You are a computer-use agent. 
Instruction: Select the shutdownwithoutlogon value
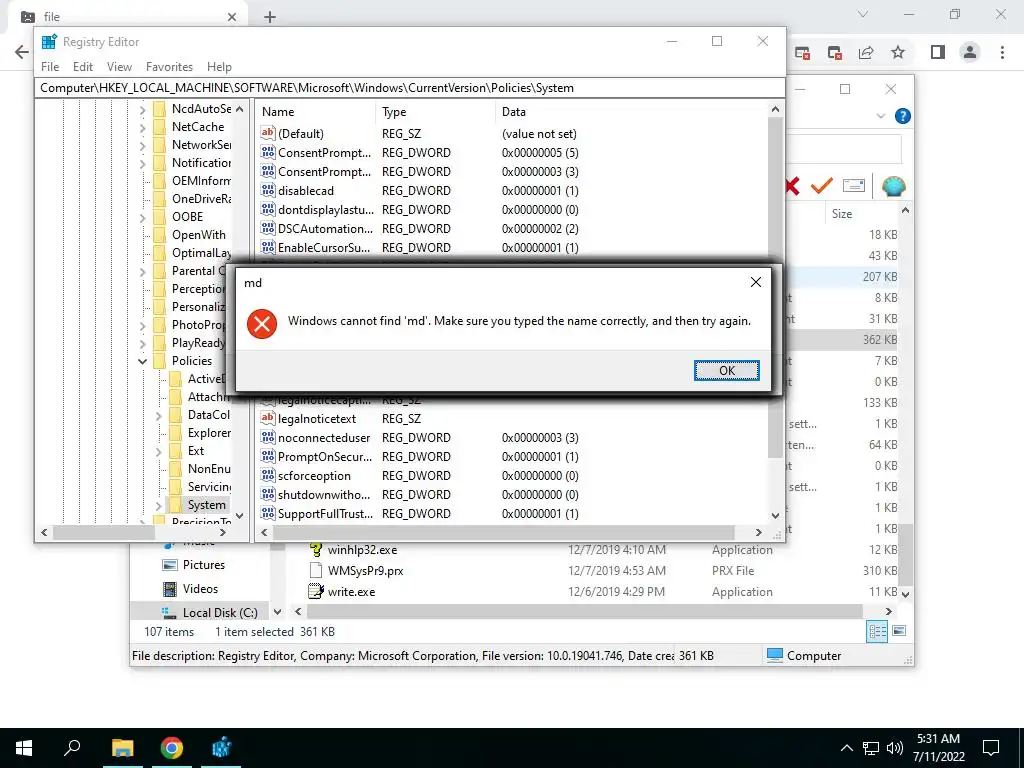pyautogui.click(x=324, y=494)
